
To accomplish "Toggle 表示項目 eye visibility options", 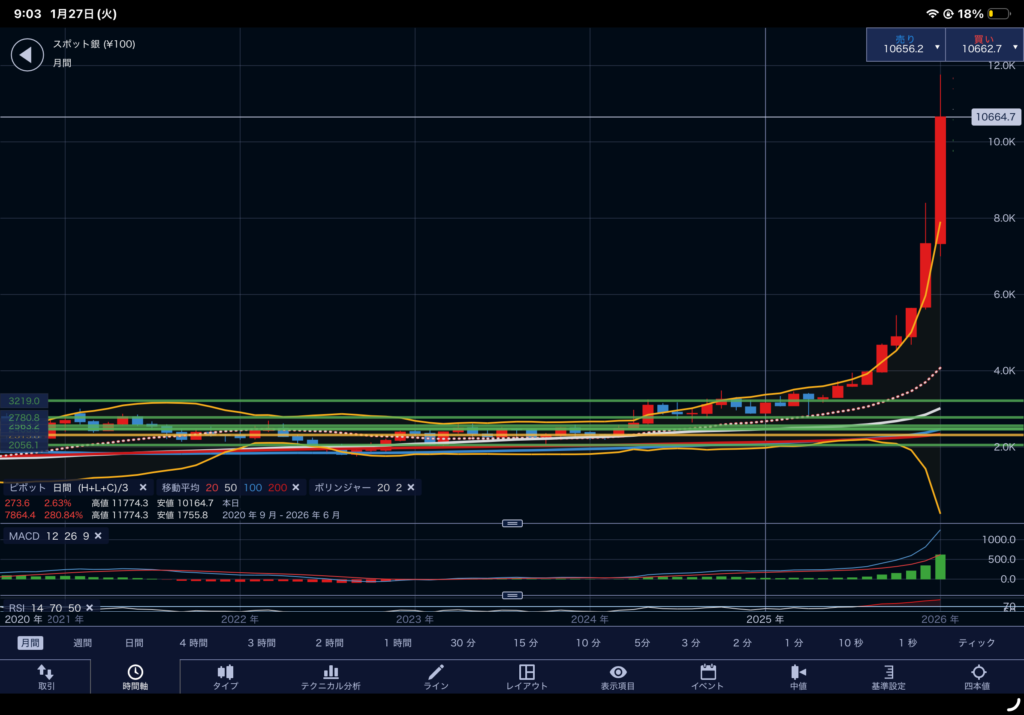I will click(618, 677).
